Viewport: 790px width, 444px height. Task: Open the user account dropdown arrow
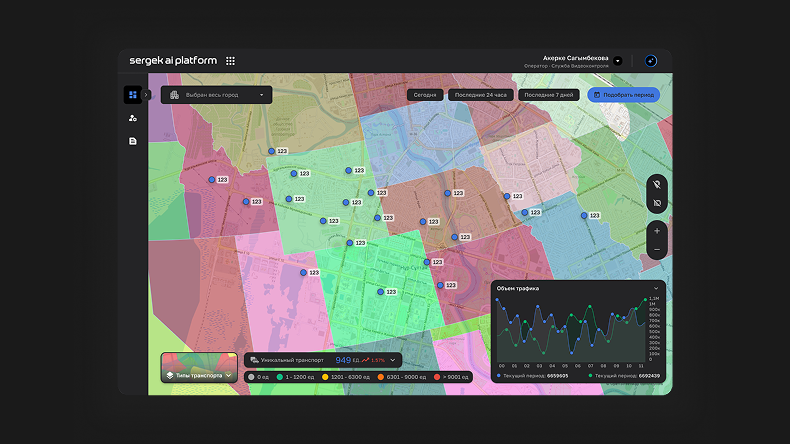click(x=618, y=61)
